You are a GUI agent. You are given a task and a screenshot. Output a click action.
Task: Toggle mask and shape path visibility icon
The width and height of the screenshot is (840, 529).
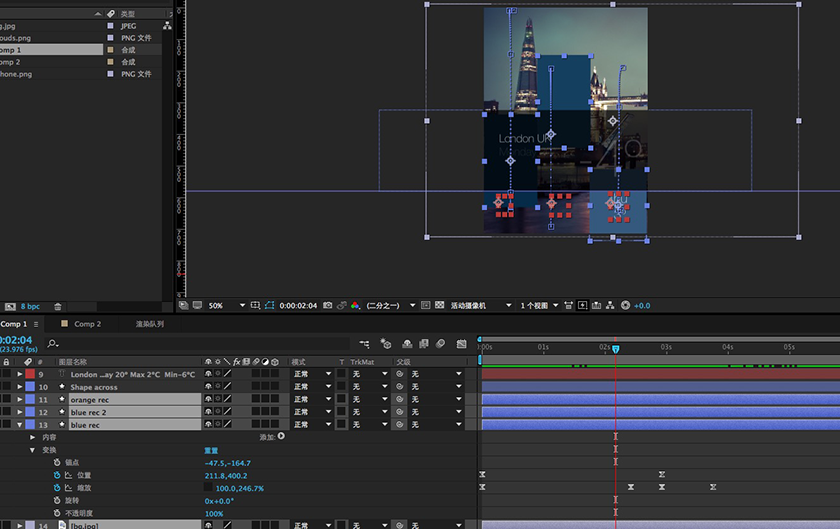(x=269, y=306)
